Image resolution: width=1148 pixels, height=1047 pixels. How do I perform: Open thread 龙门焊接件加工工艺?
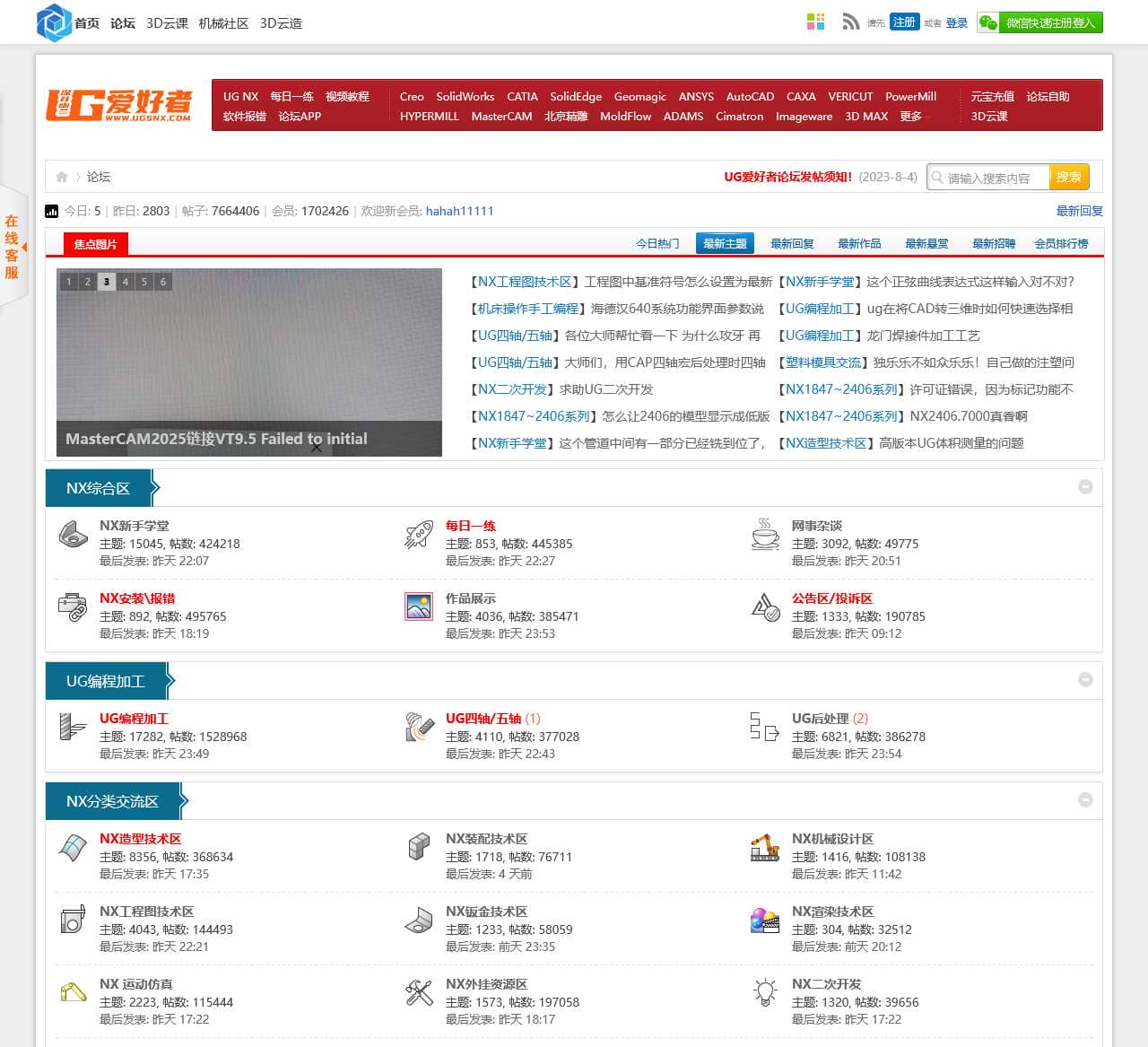click(923, 336)
